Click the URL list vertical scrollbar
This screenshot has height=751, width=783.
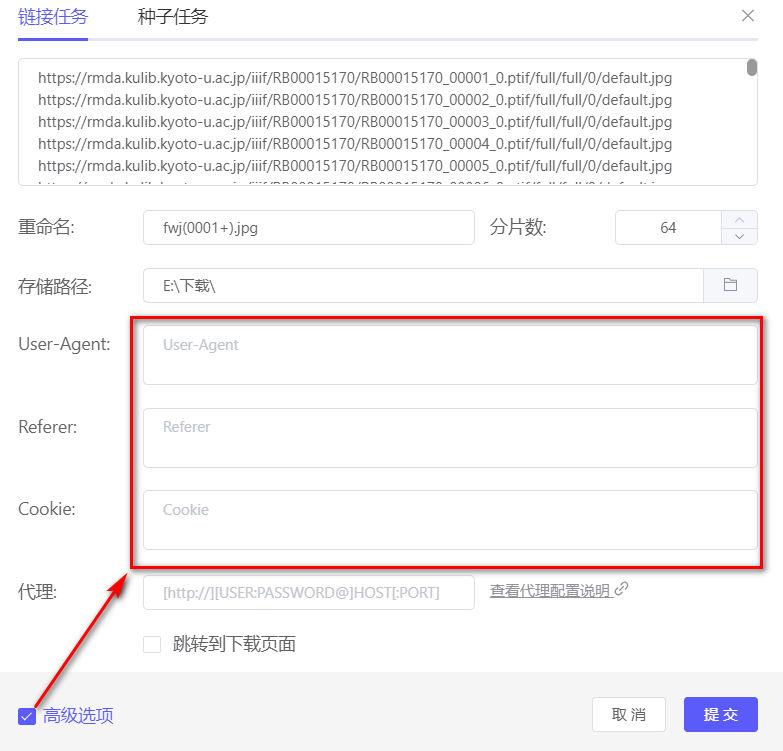click(751, 68)
